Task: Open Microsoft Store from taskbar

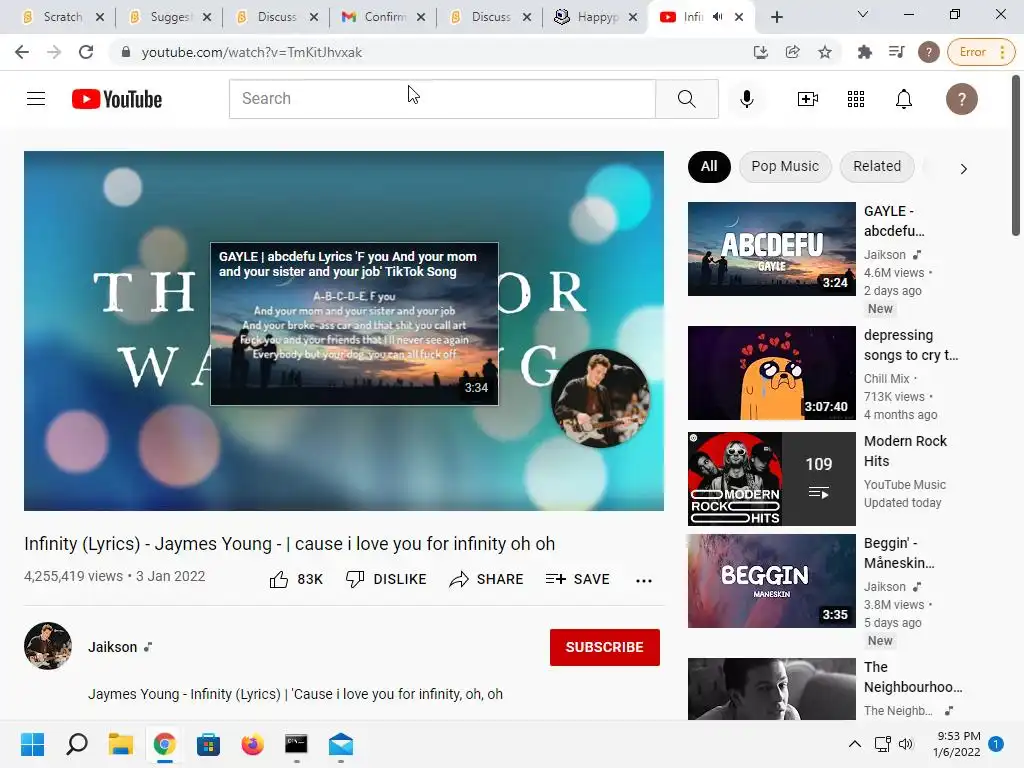Action: click(208, 744)
